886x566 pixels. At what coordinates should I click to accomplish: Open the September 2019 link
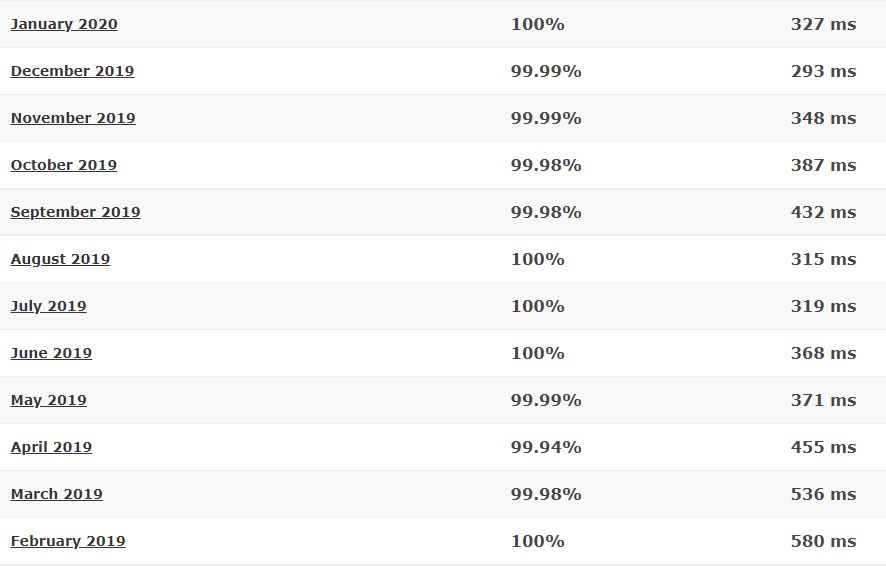click(x=75, y=212)
